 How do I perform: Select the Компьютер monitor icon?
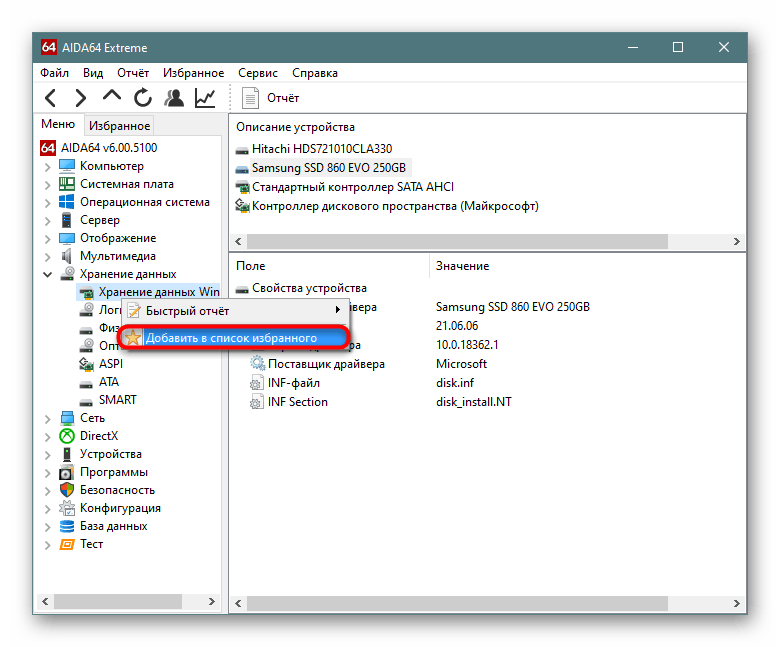[x=67, y=166]
